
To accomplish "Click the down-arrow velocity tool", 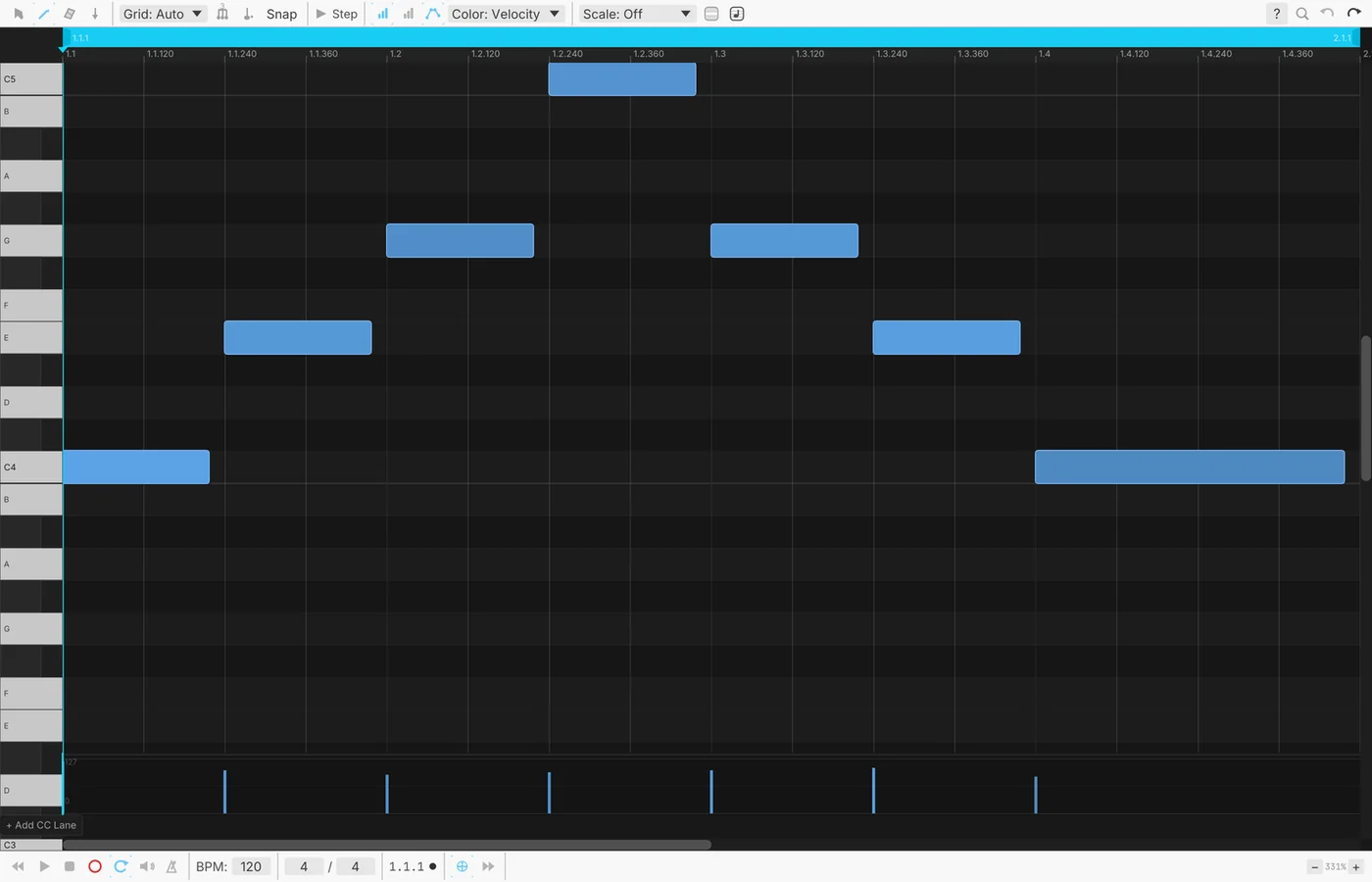I will pos(95,14).
